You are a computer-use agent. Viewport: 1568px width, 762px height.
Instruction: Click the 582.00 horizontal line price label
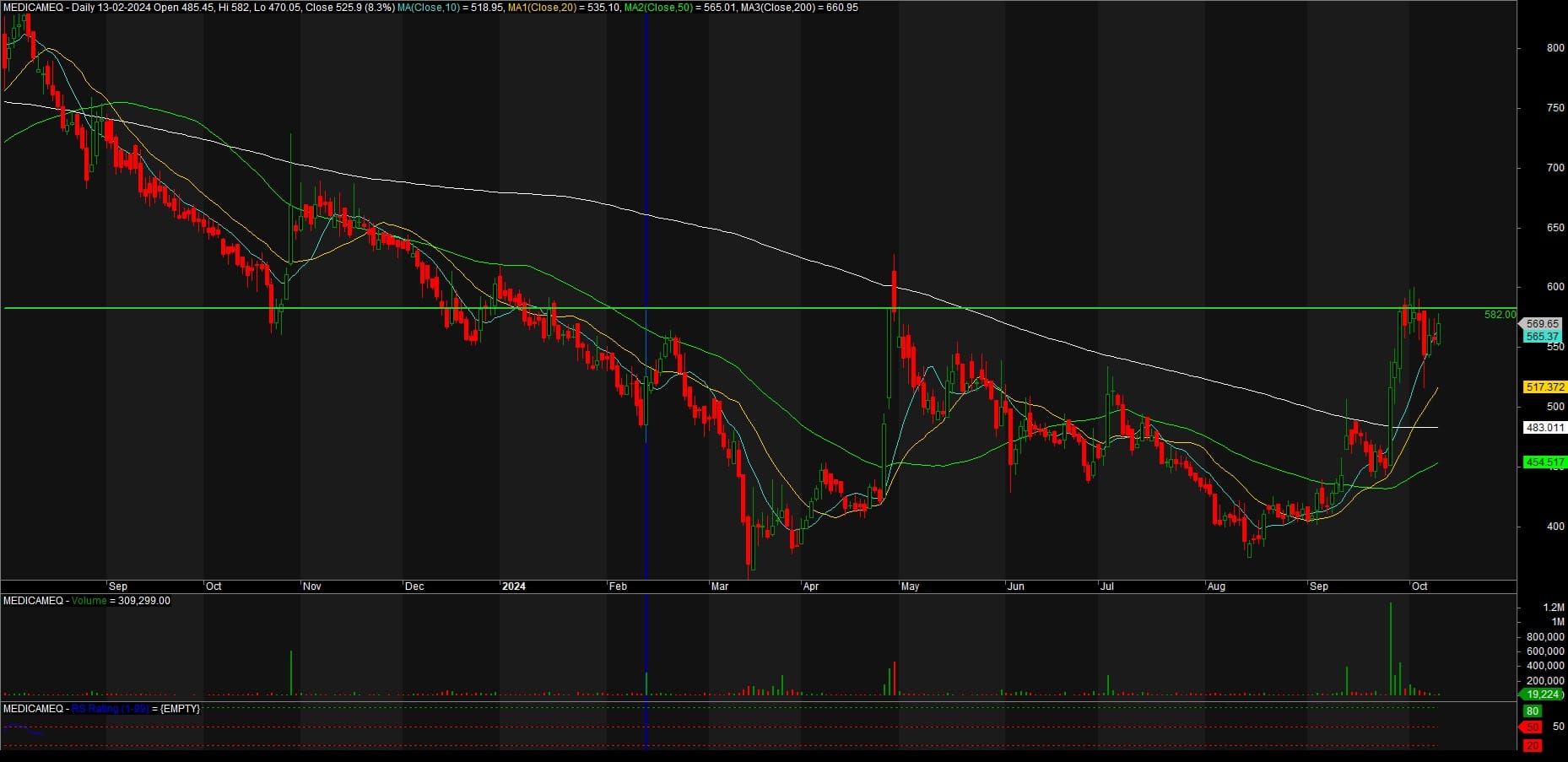1500,315
